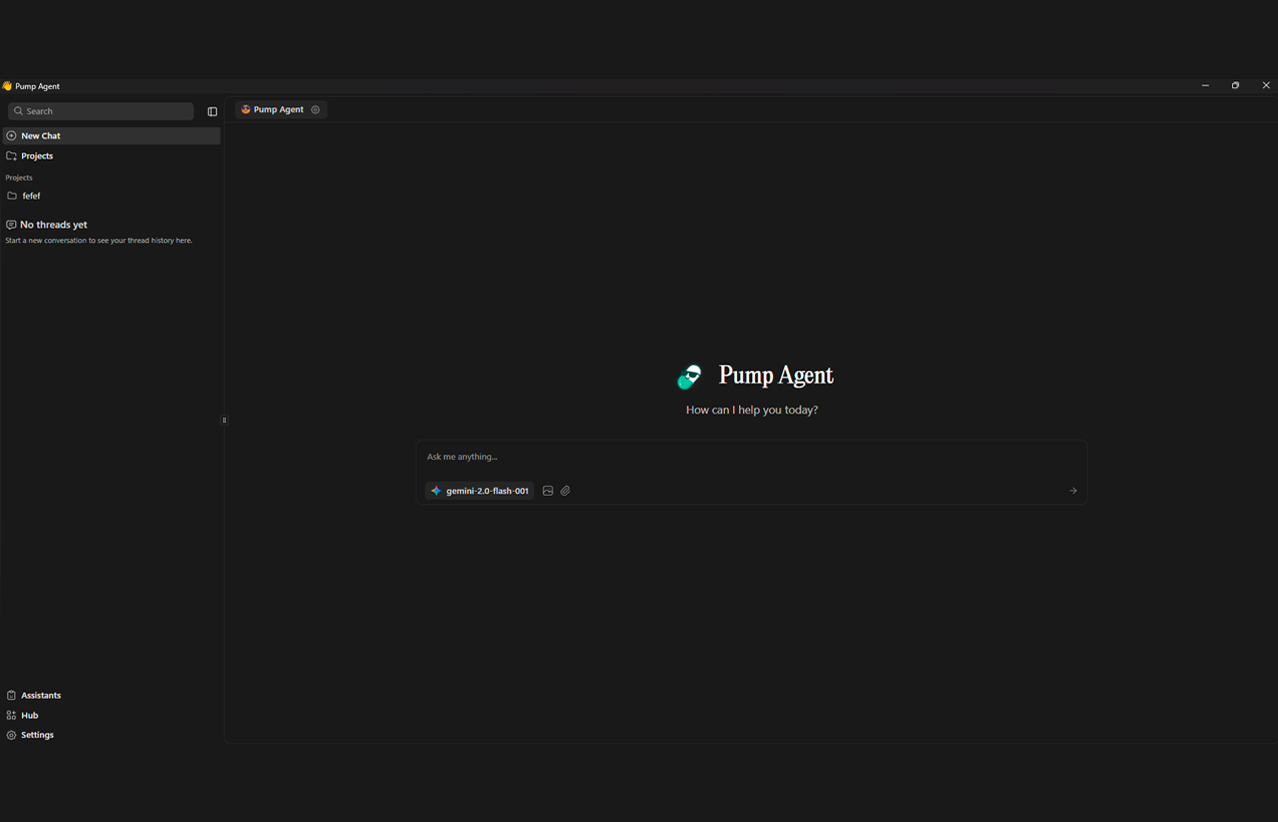The height and width of the screenshot is (822, 1278).
Task: Click the search magnifier icon in the sidebar
Action: [x=18, y=110]
